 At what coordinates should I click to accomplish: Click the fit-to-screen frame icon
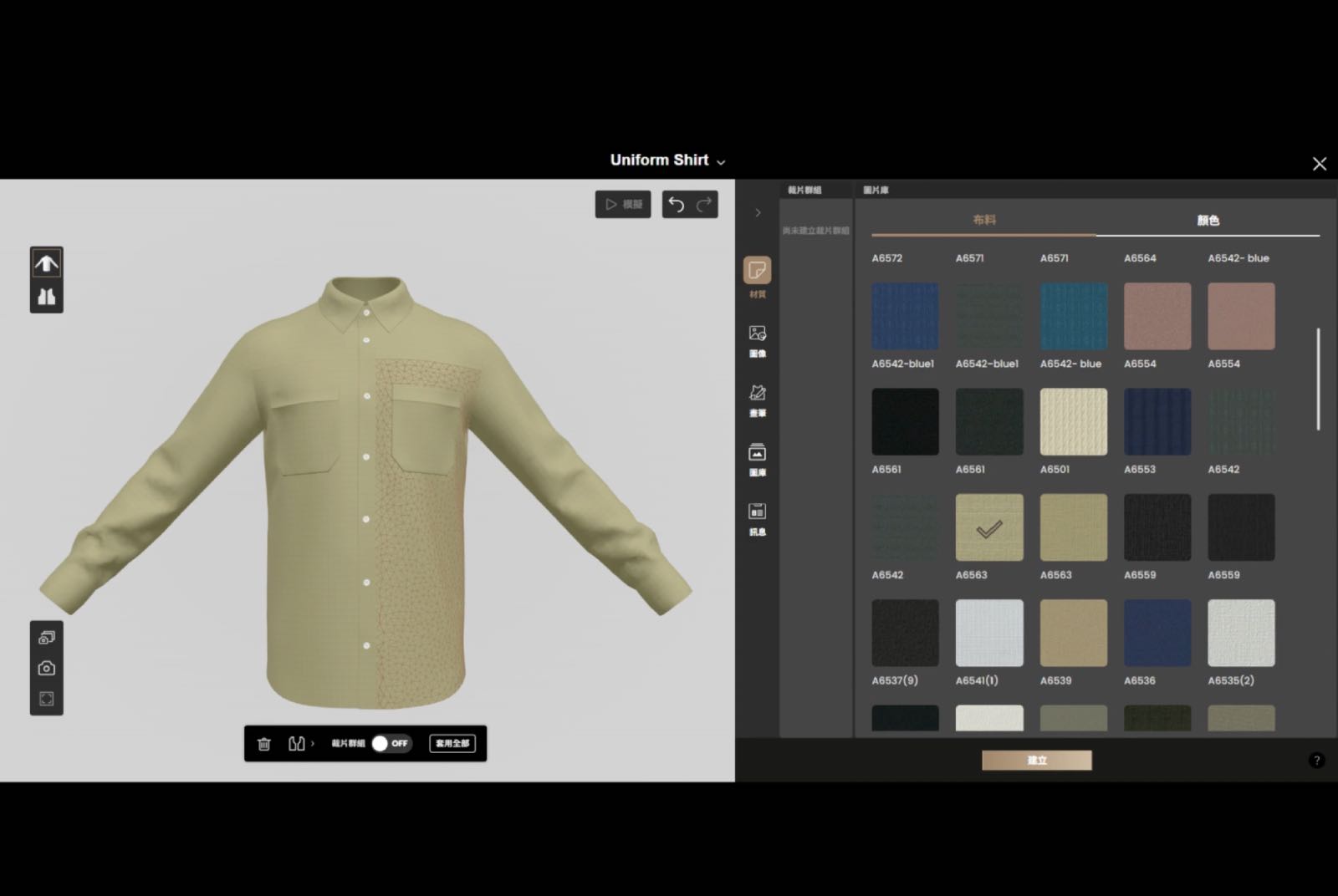47,699
